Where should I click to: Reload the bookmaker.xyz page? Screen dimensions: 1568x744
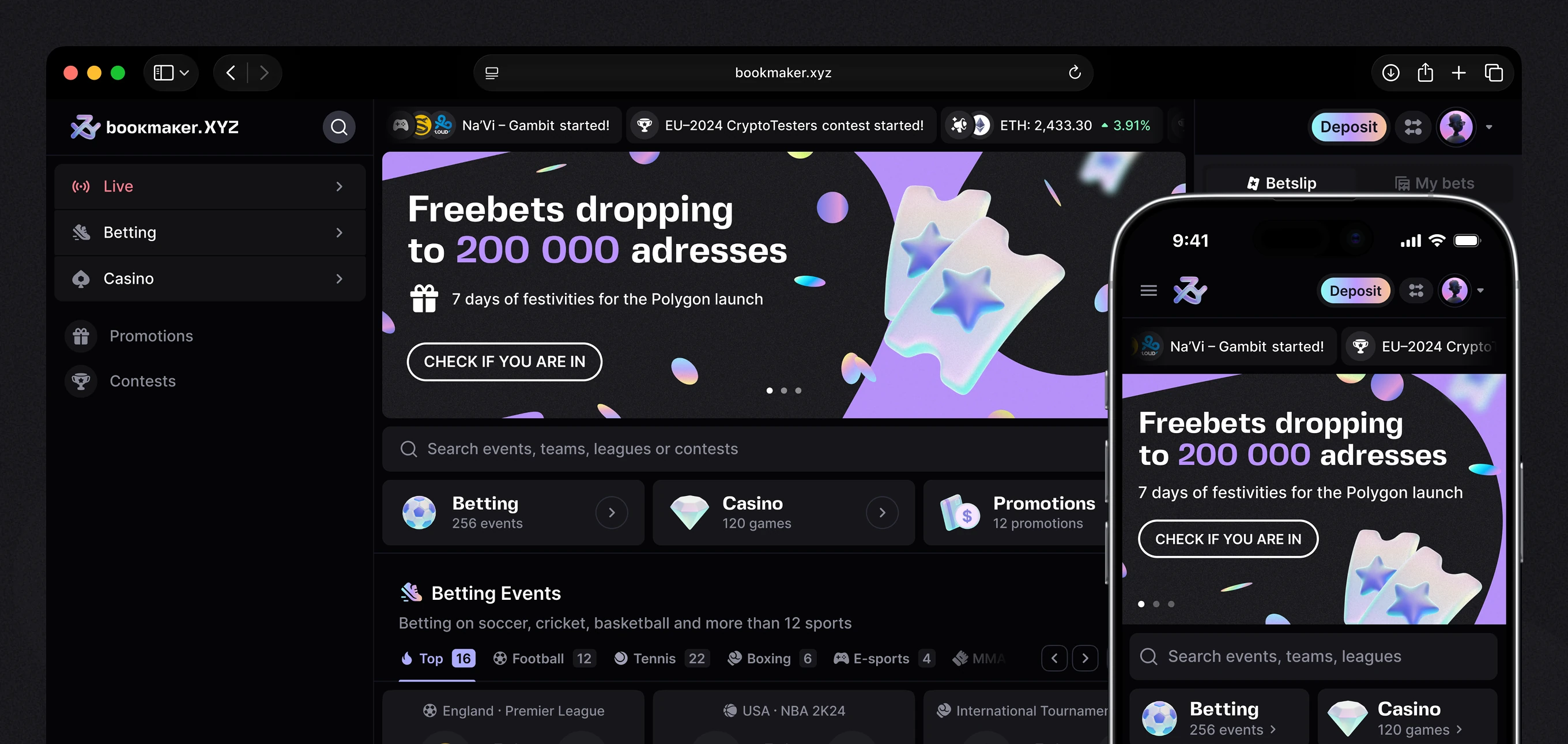pyautogui.click(x=1075, y=73)
